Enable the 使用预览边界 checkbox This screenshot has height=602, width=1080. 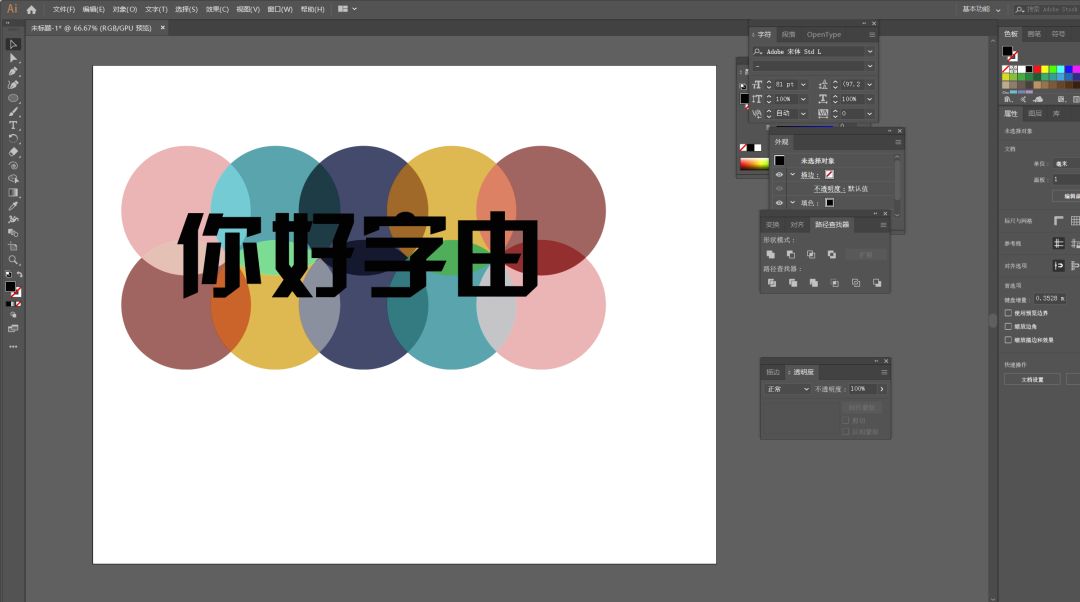(x=1007, y=313)
